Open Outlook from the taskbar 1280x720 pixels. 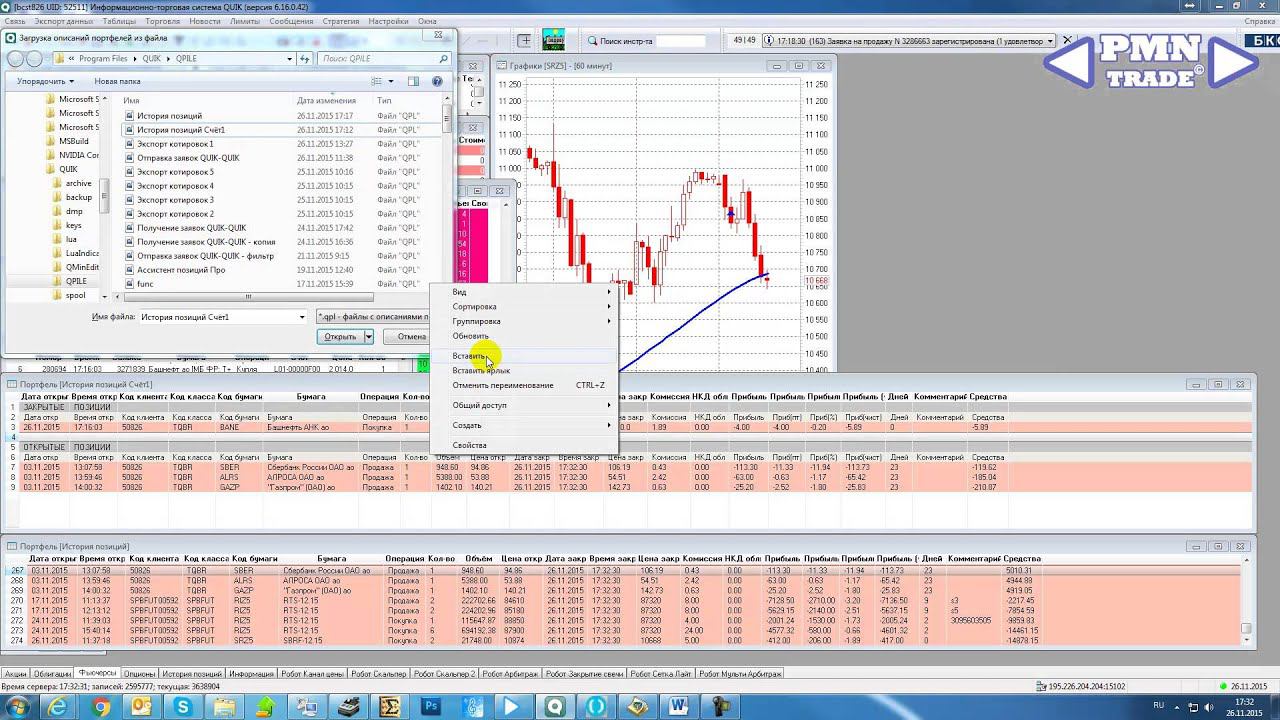pyautogui.click(x=142, y=706)
